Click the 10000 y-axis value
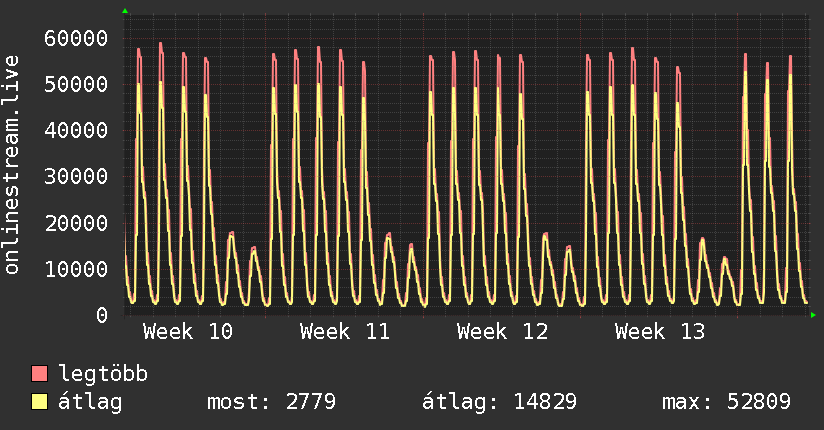 point(76,269)
